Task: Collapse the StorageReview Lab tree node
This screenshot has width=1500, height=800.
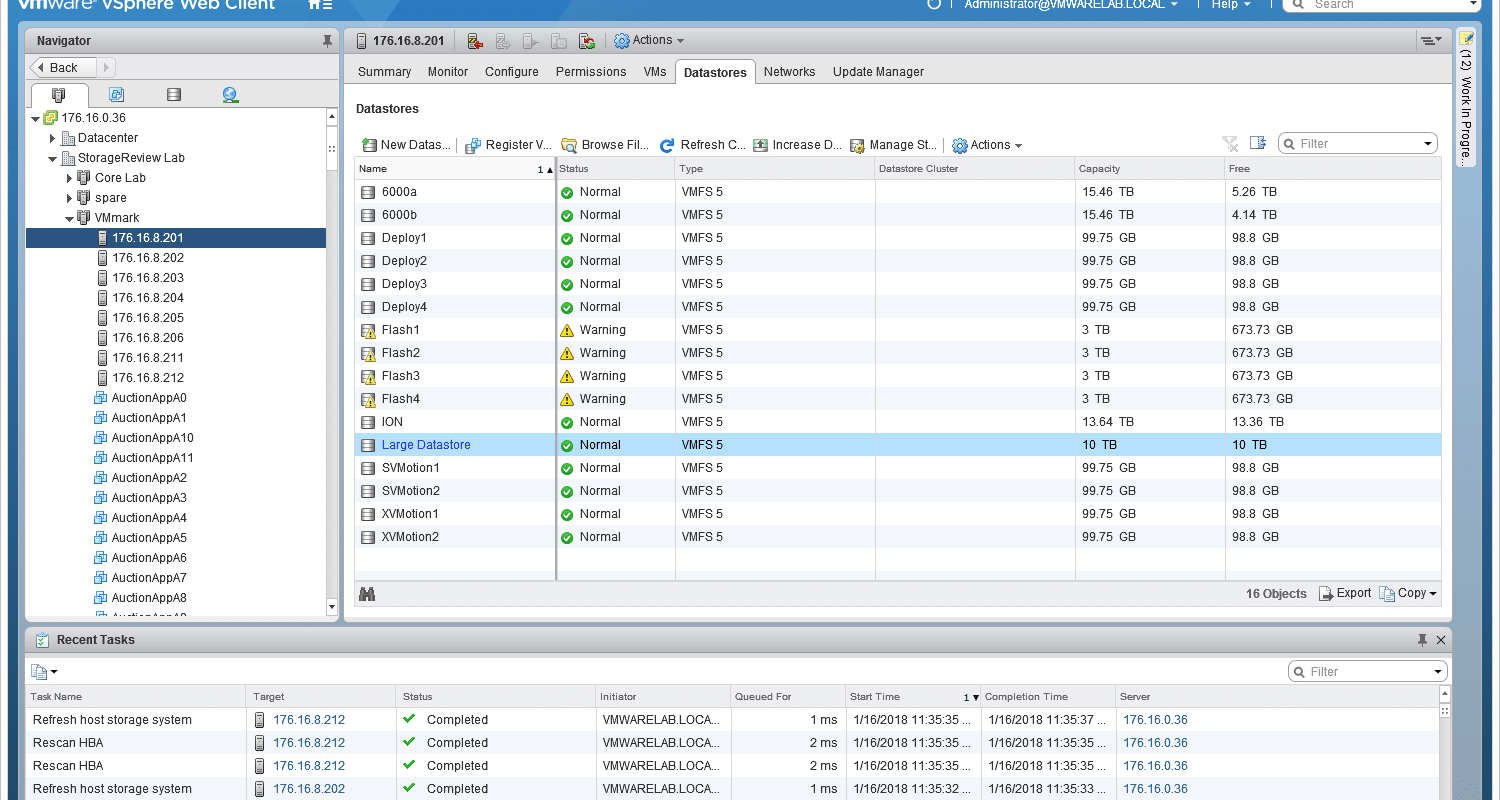Action: coord(53,158)
